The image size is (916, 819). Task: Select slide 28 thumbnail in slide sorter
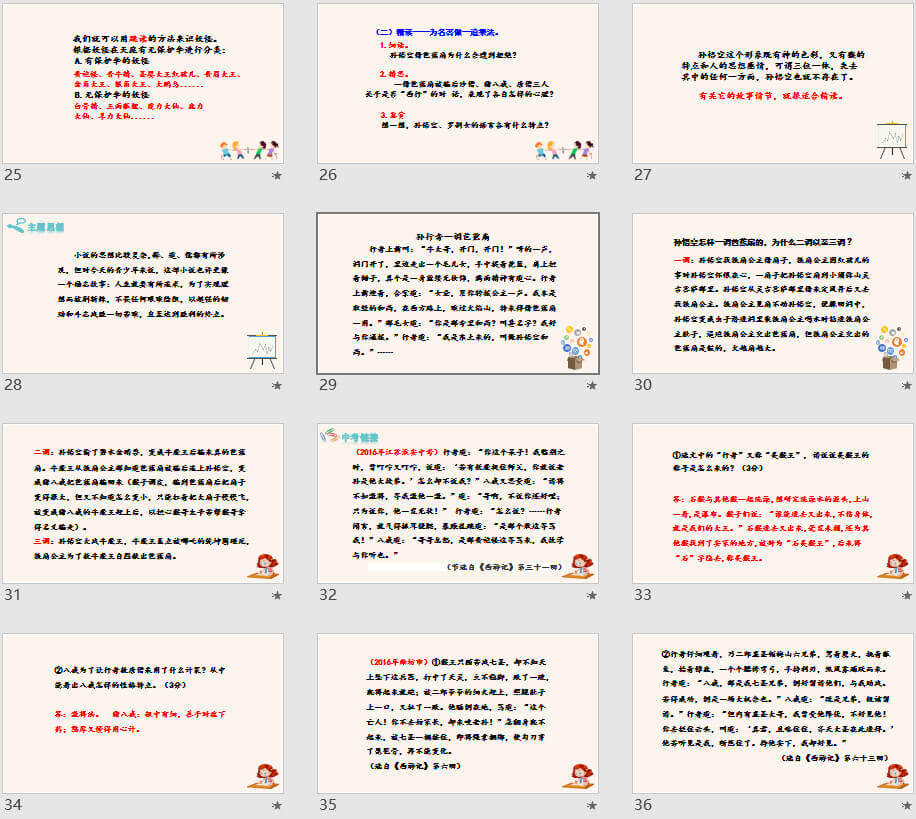pyautogui.click(x=143, y=293)
